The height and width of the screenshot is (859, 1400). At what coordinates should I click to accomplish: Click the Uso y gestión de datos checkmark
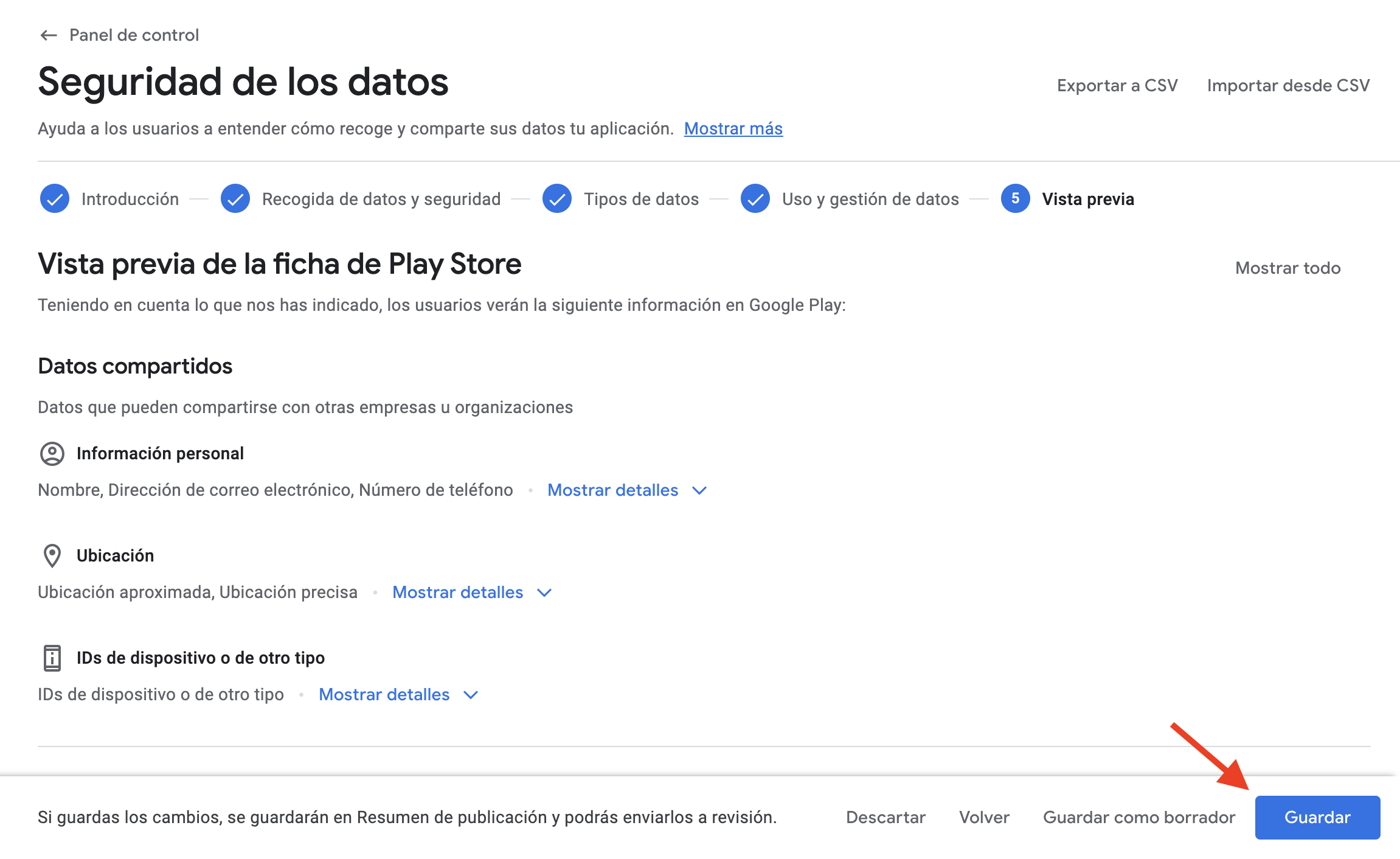[x=755, y=198]
